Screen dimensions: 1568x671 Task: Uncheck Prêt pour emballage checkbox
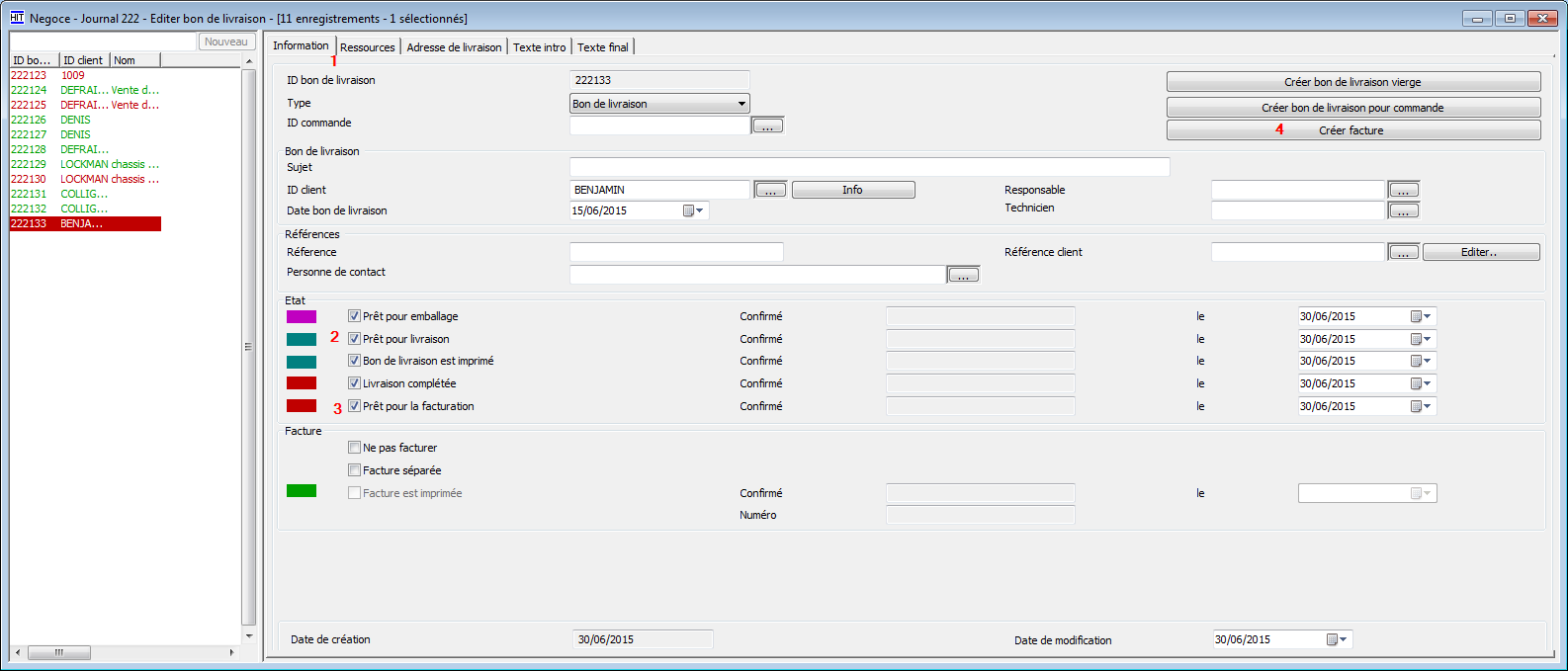354,316
